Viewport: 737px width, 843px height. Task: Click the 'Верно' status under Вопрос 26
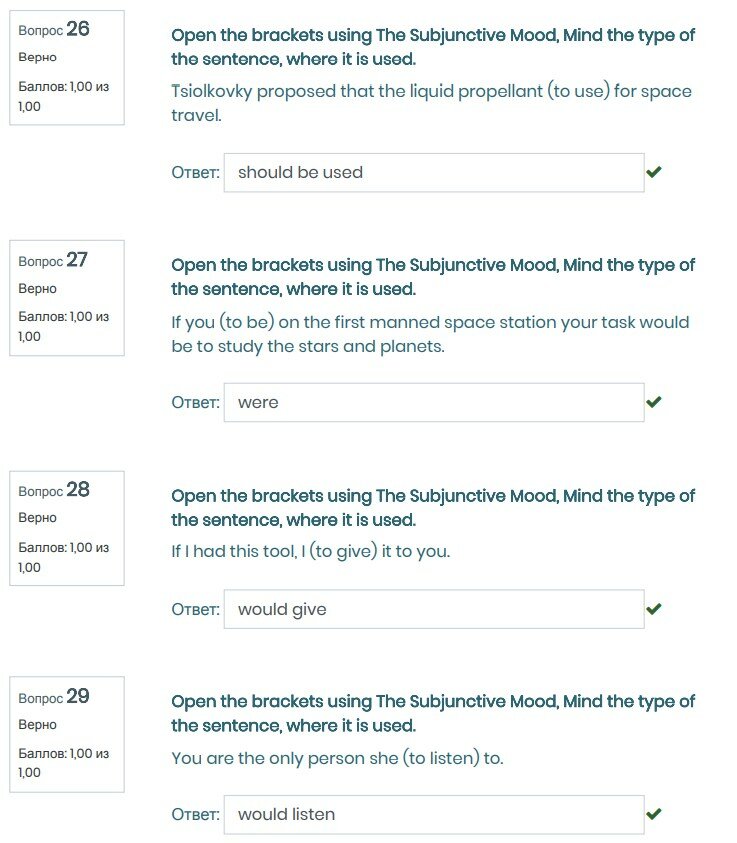[38, 58]
